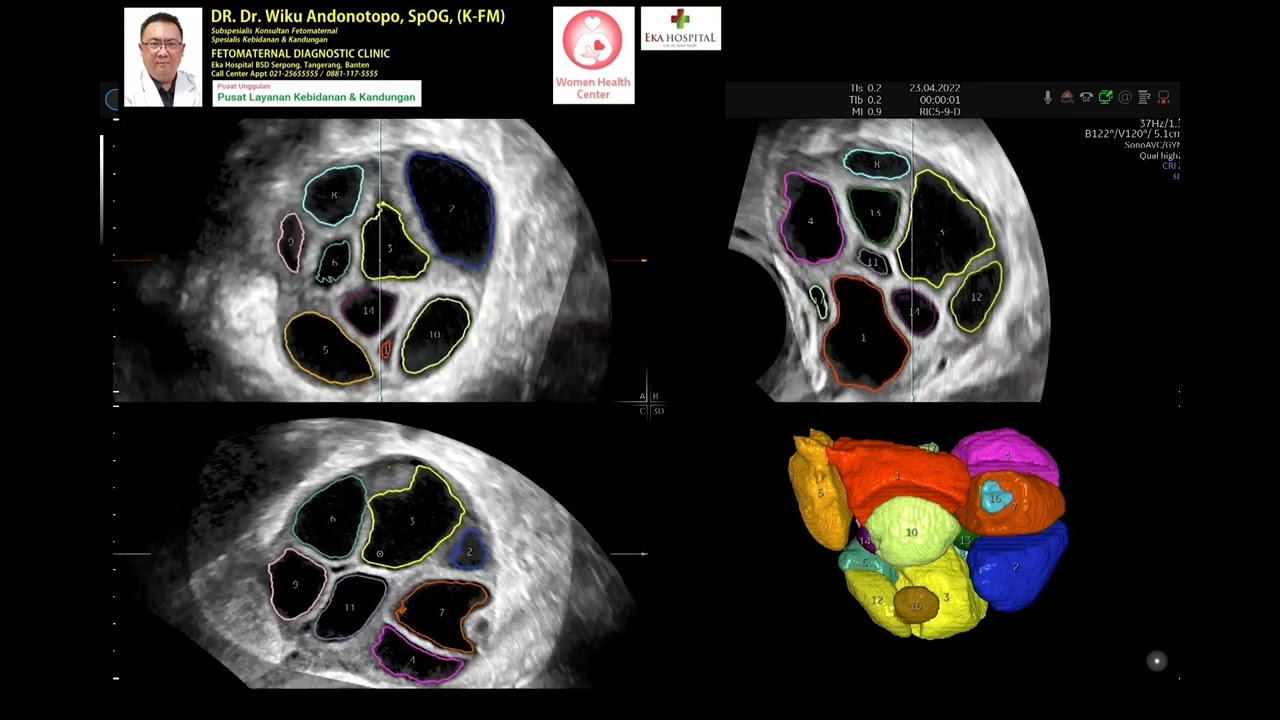The image size is (1280, 720).
Task: Click the green screen-sharing monitor icon
Action: click(x=1105, y=97)
